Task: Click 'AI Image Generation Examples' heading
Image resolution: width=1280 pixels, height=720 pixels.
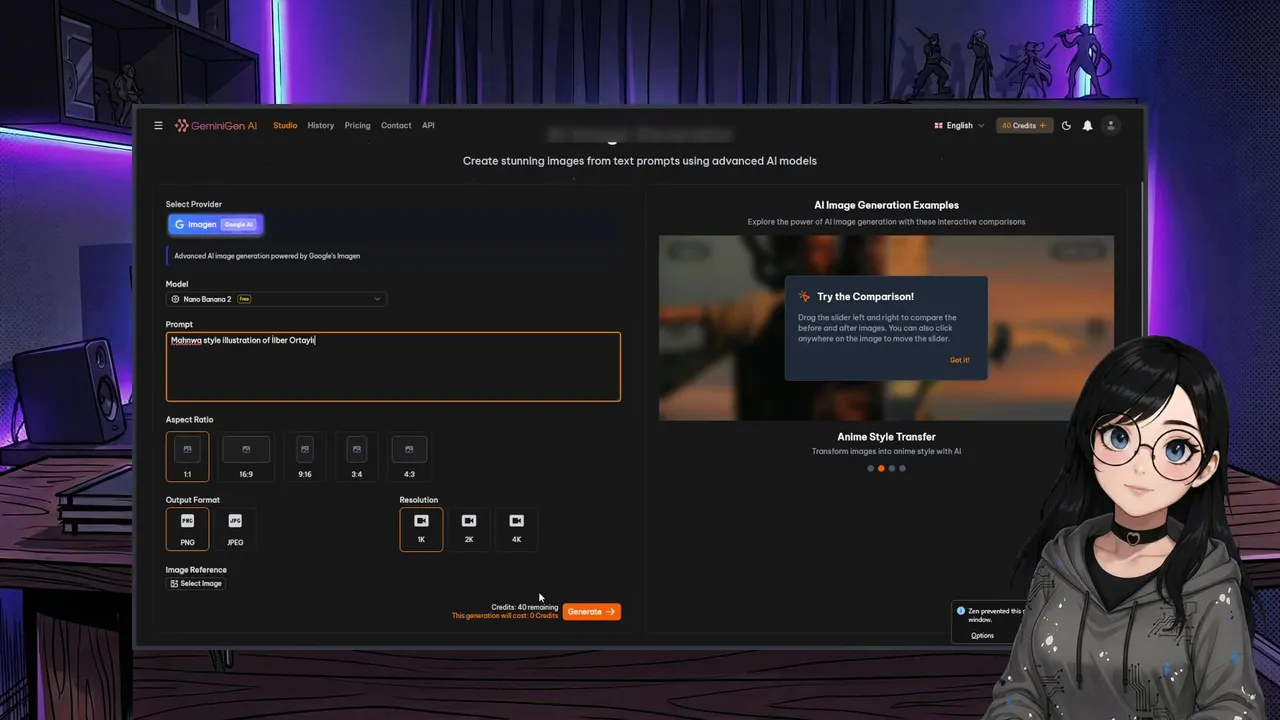Action: tap(886, 205)
